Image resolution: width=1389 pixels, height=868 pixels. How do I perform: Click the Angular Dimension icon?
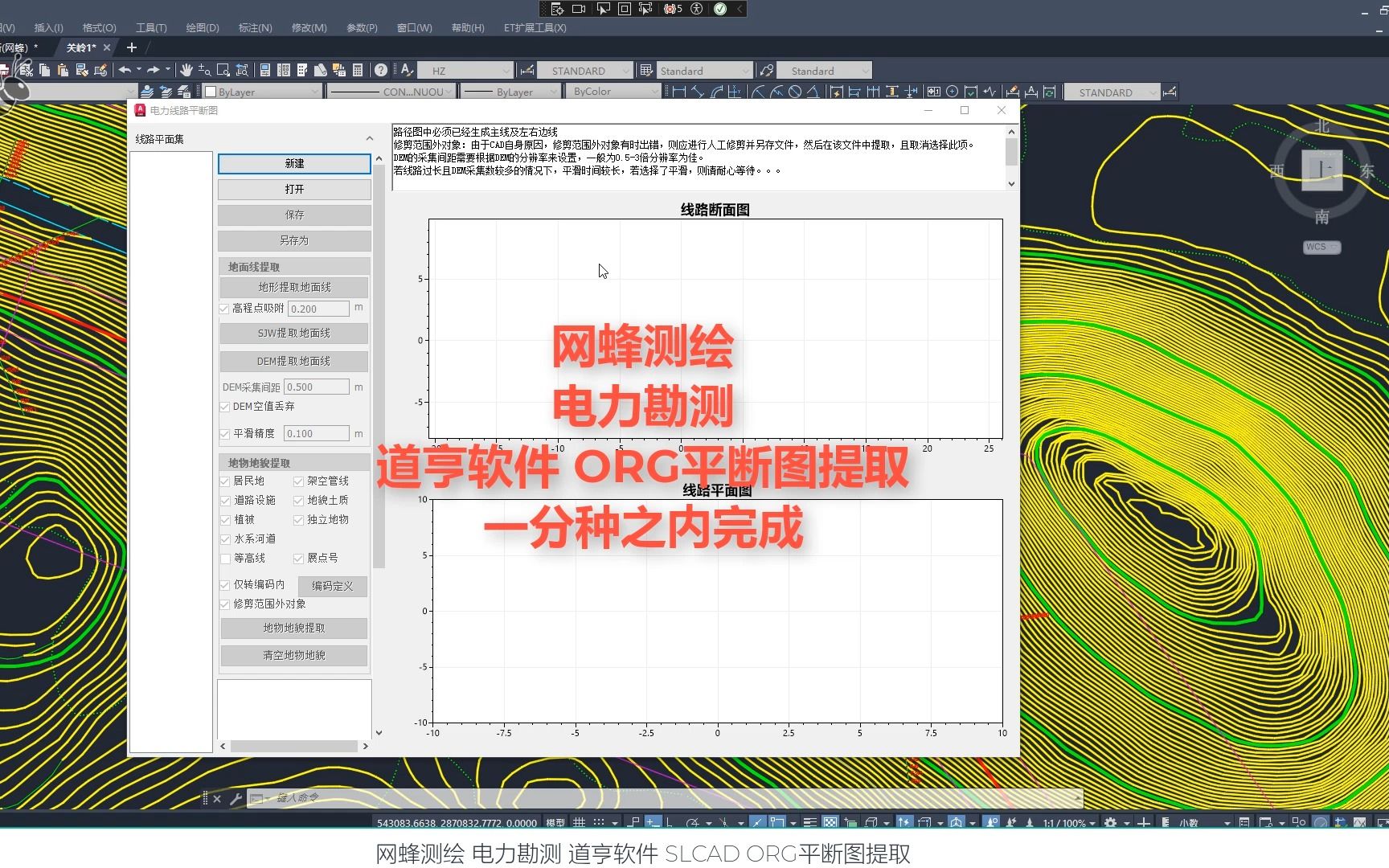point(813,92)
